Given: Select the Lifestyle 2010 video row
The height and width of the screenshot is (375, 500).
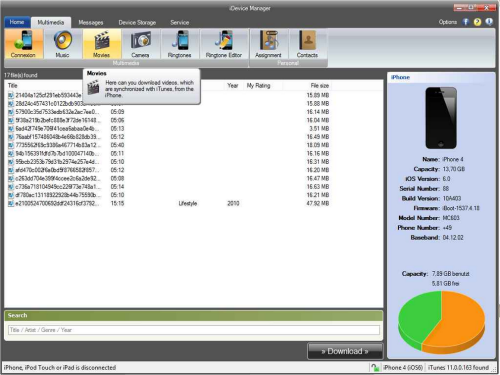Looking at the screenshot, I should [x=169, y=203].
